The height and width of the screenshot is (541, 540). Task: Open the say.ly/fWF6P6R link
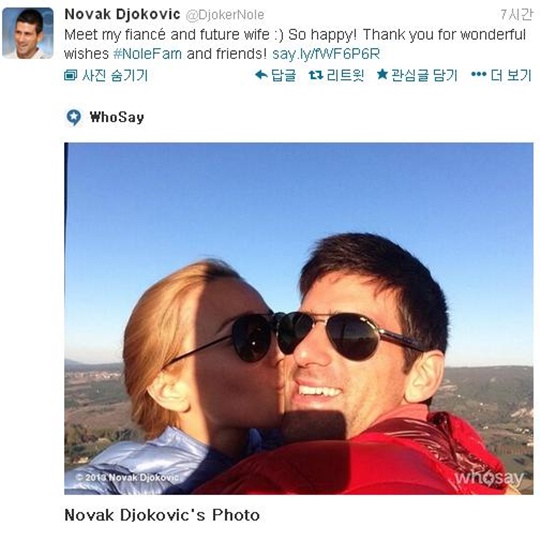pos(326,54)
